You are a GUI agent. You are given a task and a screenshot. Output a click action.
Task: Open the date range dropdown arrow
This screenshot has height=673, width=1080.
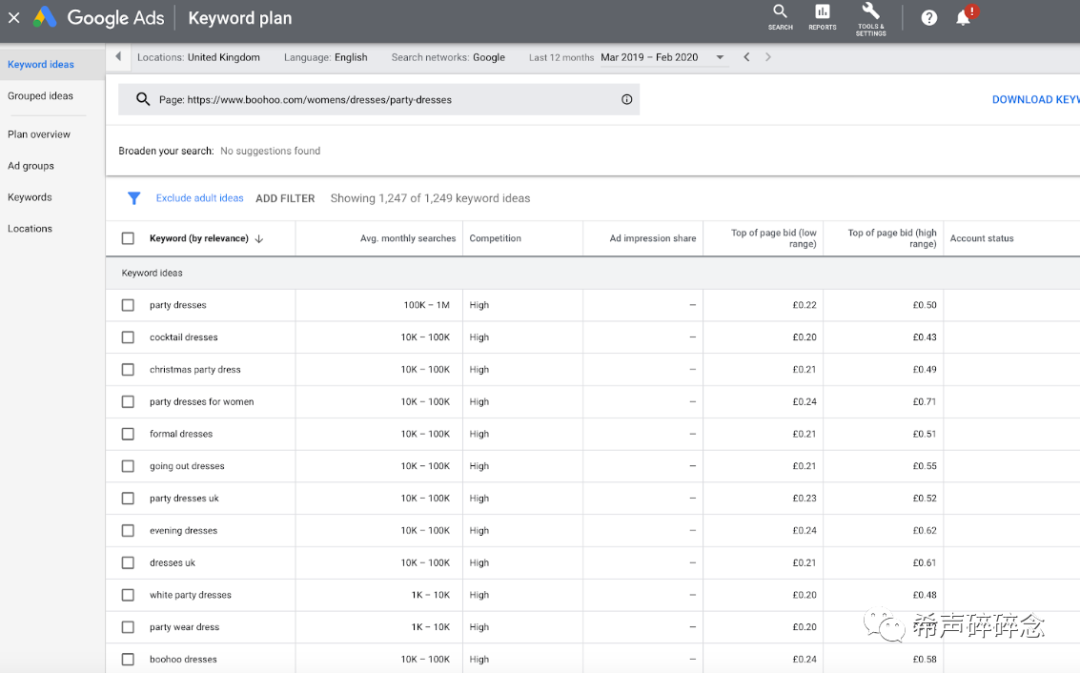point(720,58)
